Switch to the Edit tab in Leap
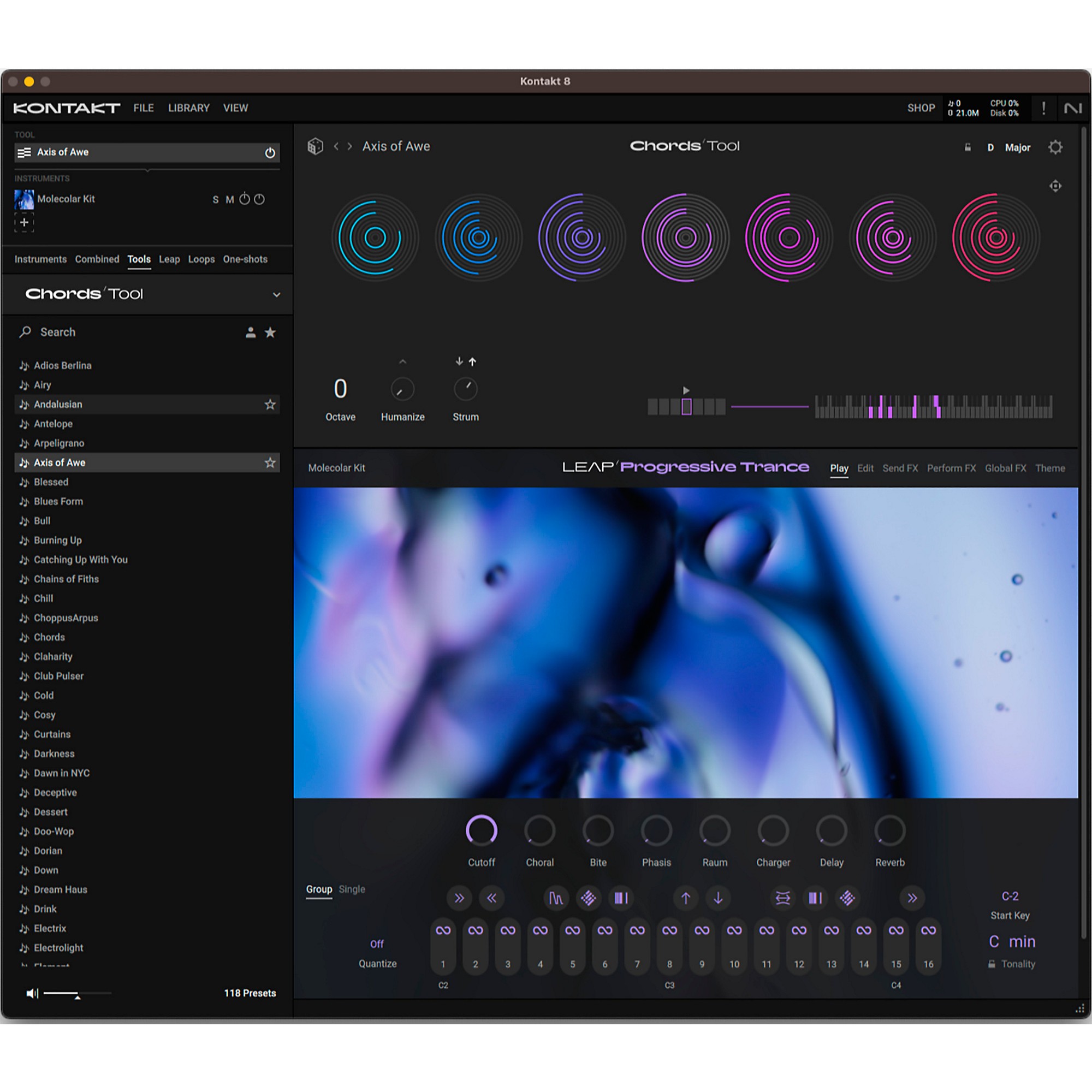This screenshot has width=1092, height=1092. coord(865,468)
